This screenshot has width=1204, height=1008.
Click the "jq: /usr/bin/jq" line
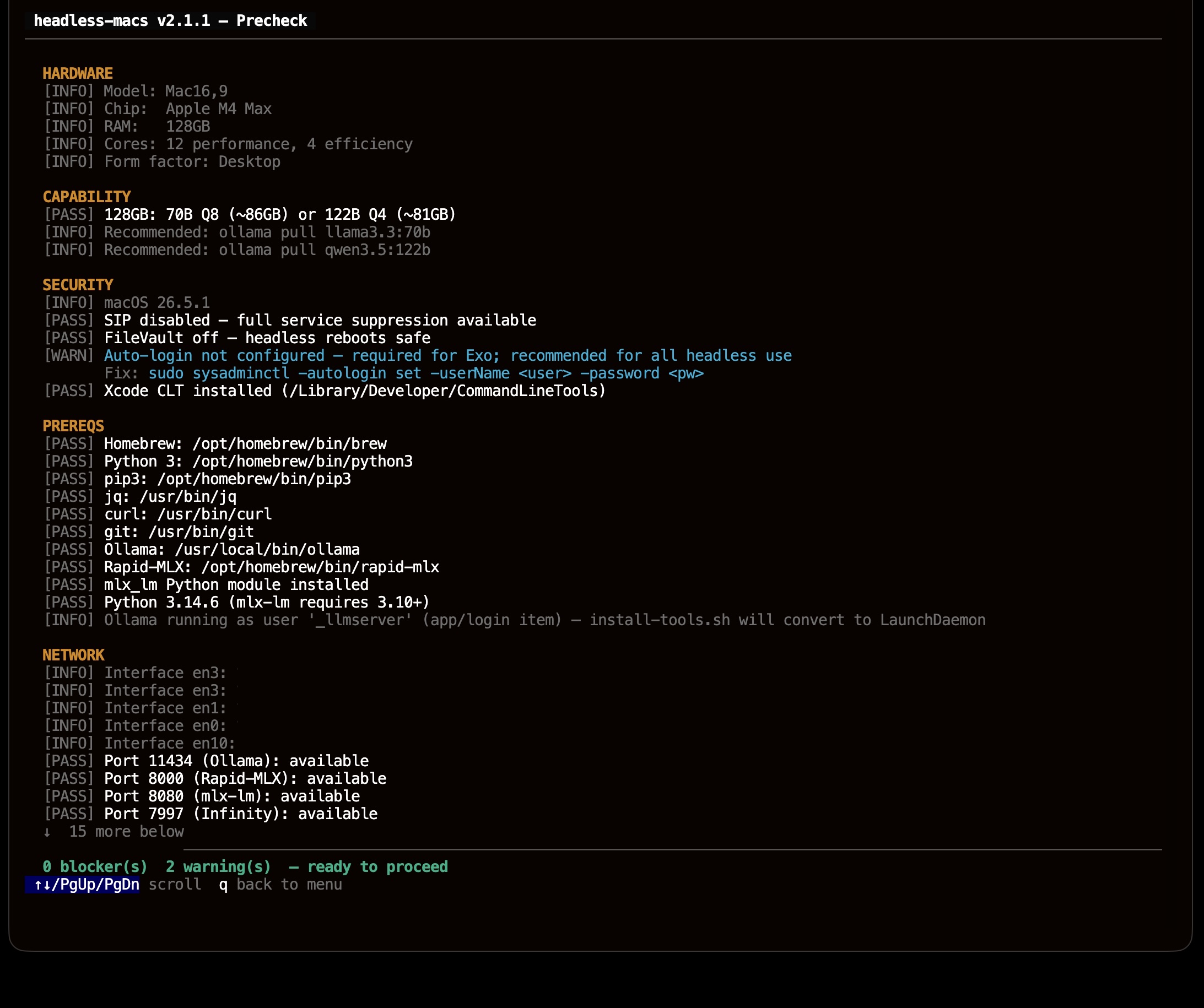pyautogui.click(x=140, y=497)
